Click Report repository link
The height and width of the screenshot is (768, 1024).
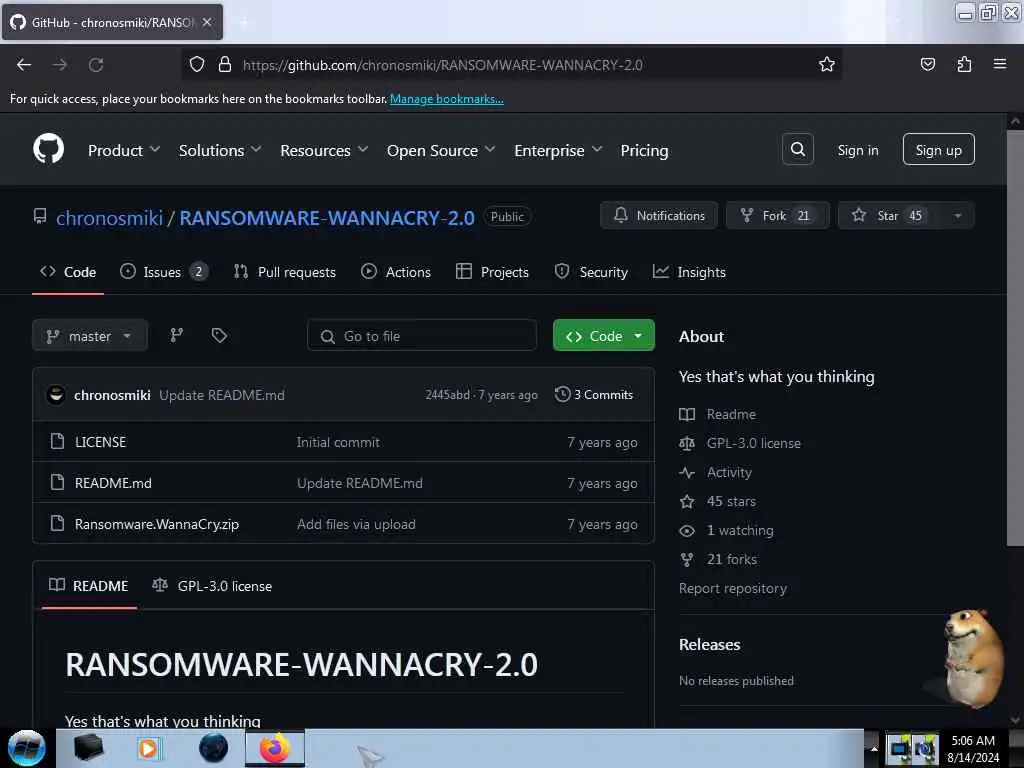tap(733, 588)
